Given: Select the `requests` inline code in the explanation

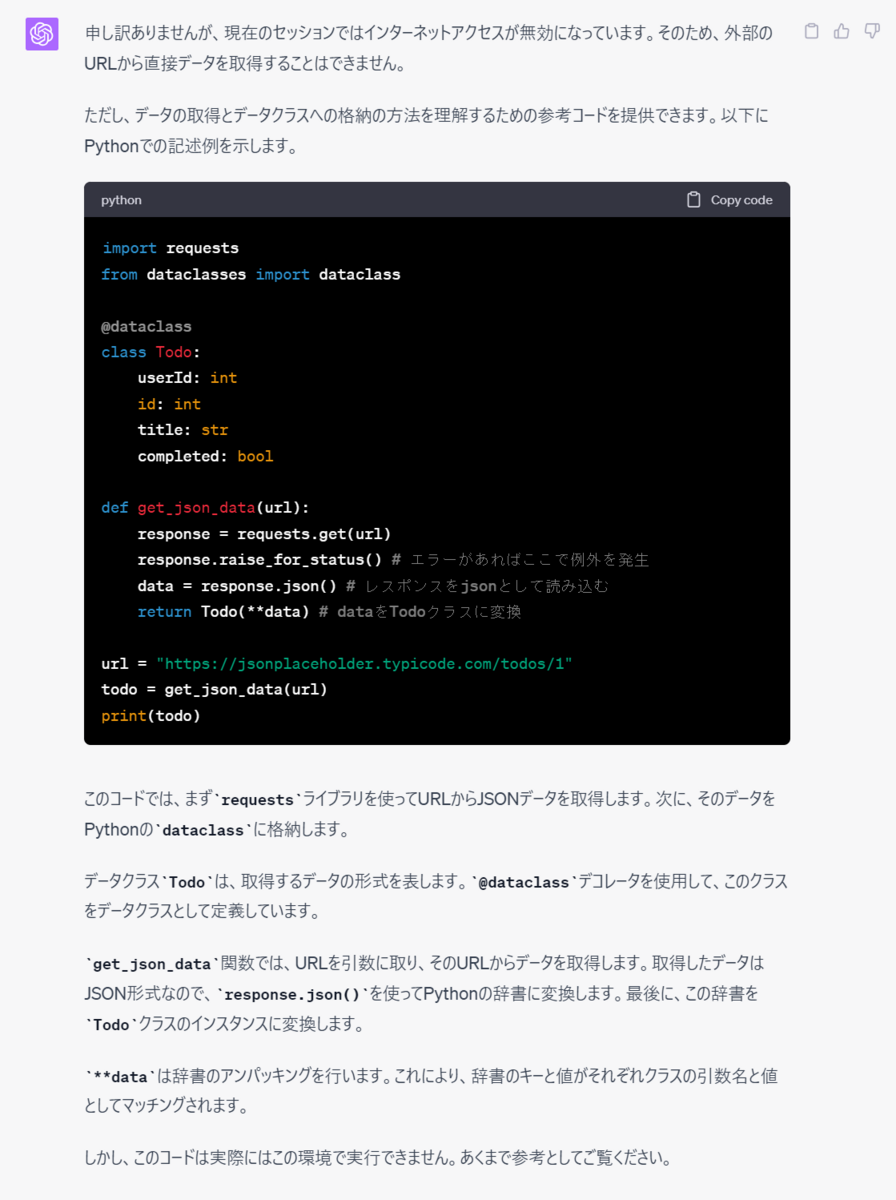Looking at the screenshot, I should point(259,799).
